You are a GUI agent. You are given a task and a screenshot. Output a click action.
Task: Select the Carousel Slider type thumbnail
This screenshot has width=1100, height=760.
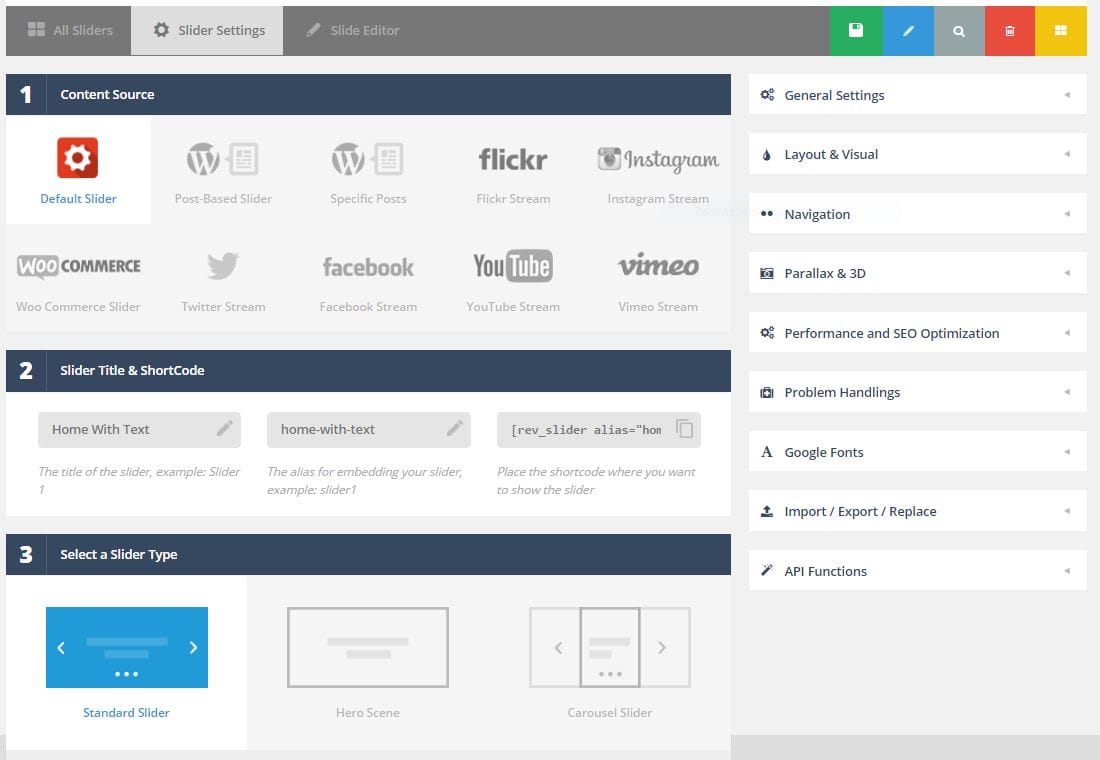pyautogui.click(x=610, y=647)
